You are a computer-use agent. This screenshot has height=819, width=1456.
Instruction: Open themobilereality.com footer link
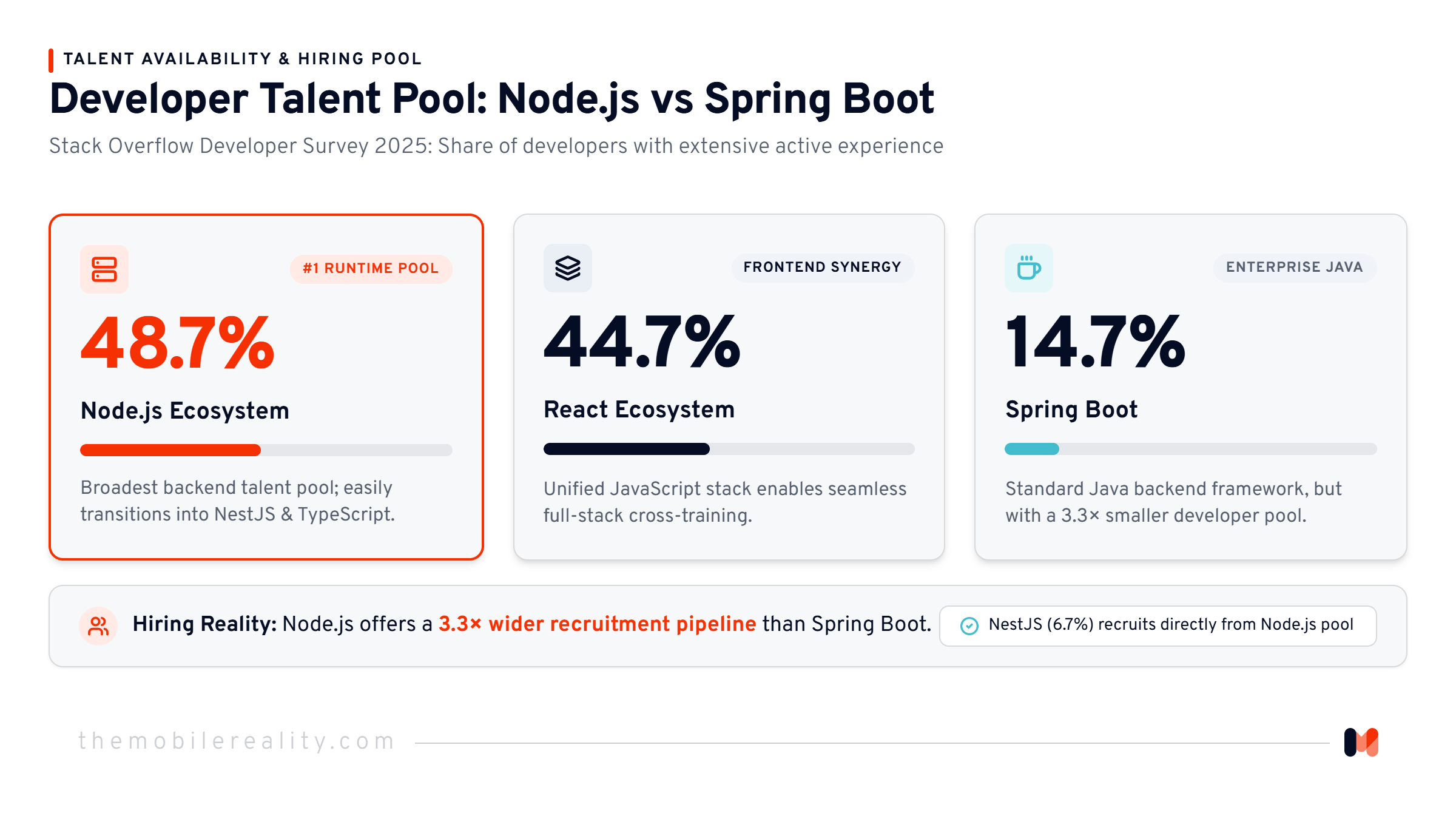click(237, 741)
